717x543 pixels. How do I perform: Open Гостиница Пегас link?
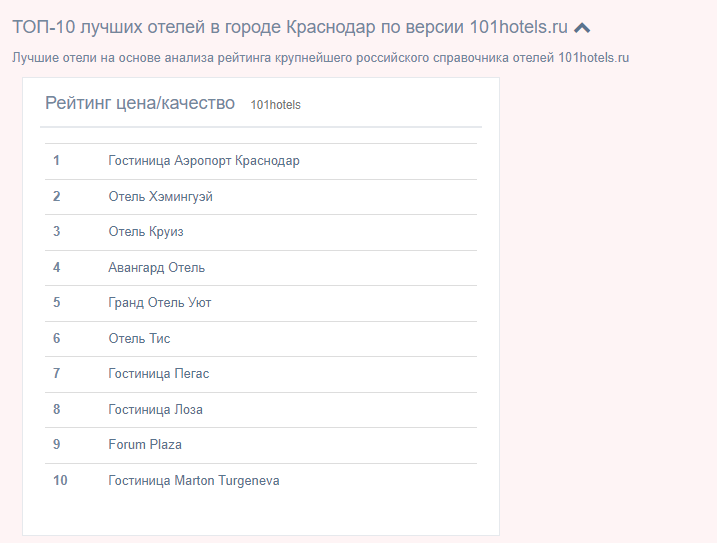coord(159,374)
